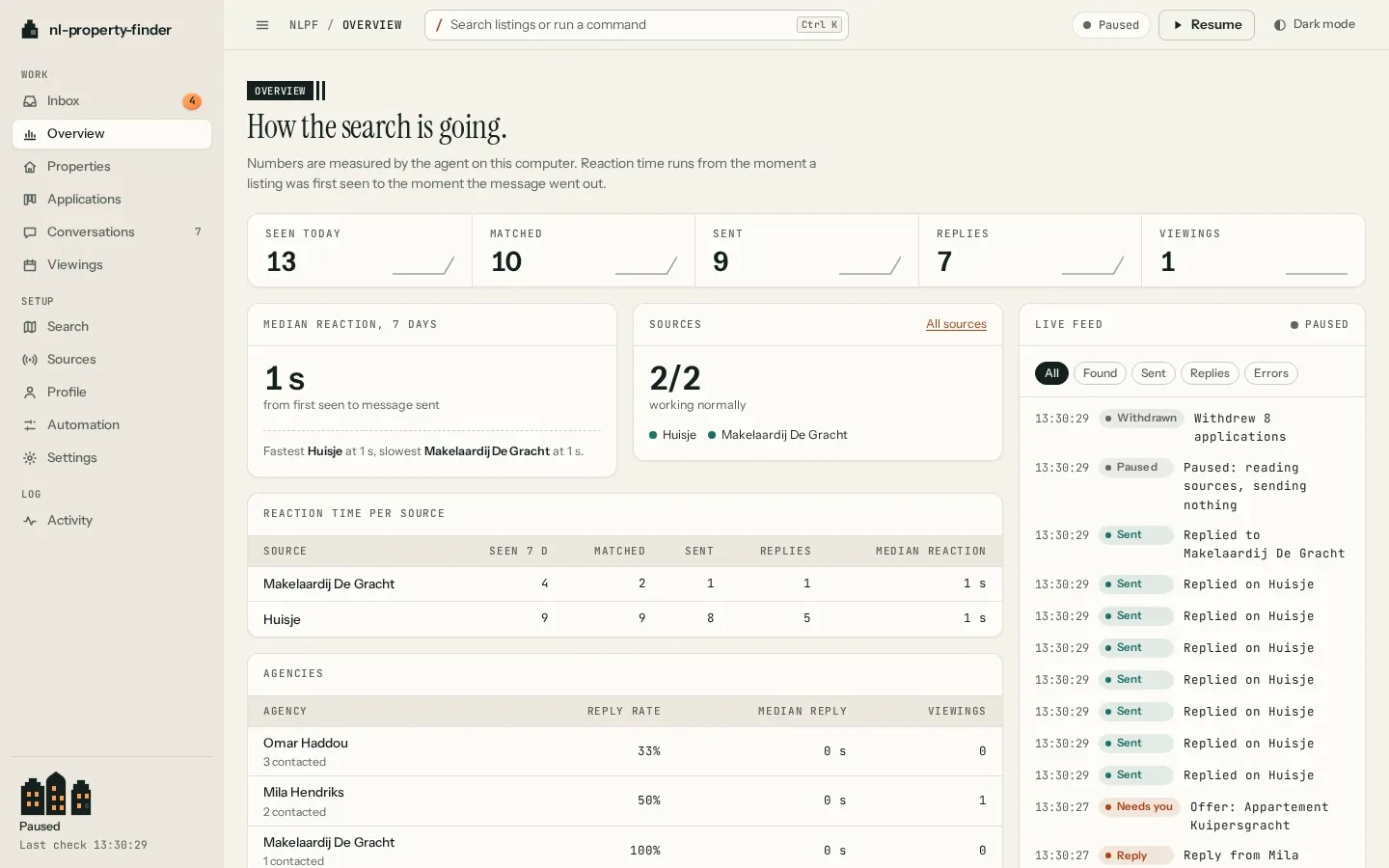Image resolution: width=1389 pixels, height=868 pixels.
Task: Sort agencies by Reply Rate column header
Action: tap(624, 712)
